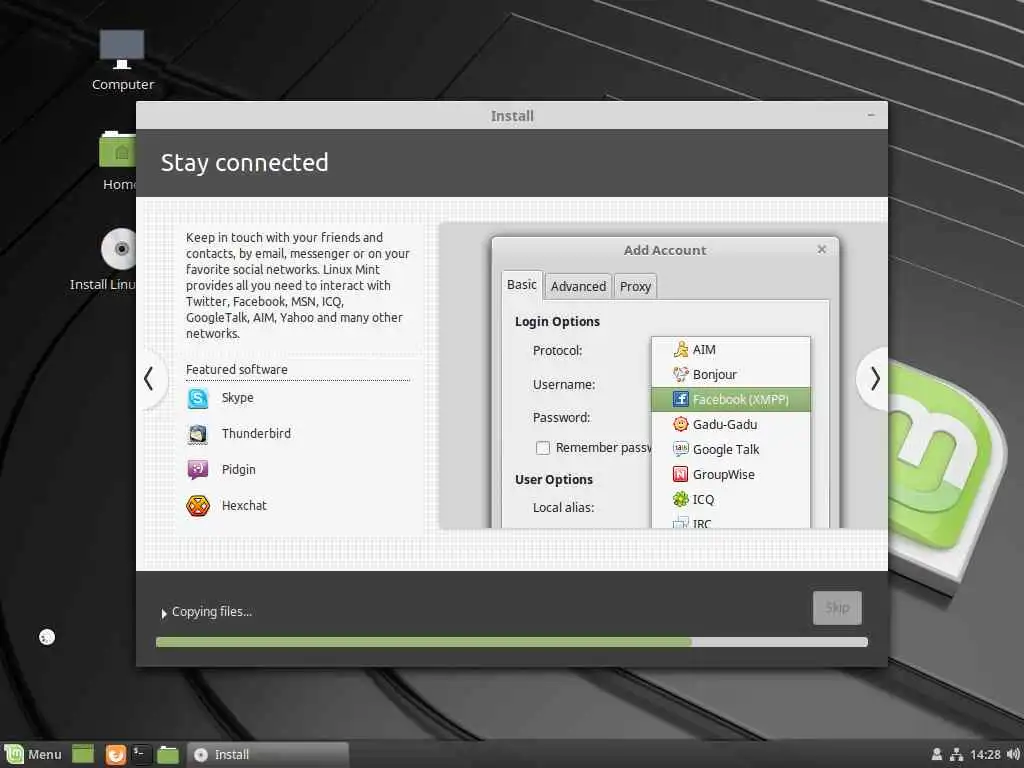Image resolution: width=1024 pixels, height=768 pixels.
Task: Open the file manager from the taskbar
Action: [x=168, y=754]
